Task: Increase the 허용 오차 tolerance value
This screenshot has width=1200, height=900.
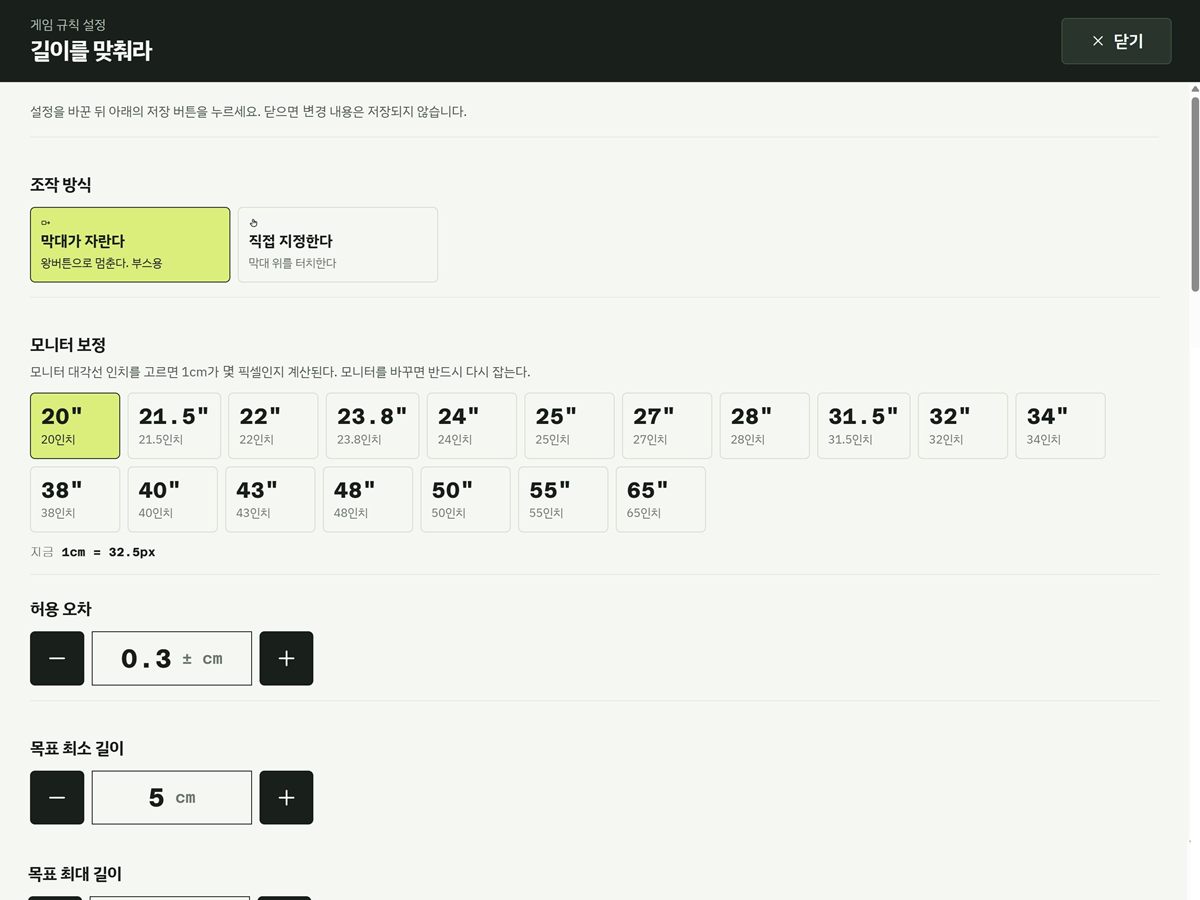Action: point(286,658)
